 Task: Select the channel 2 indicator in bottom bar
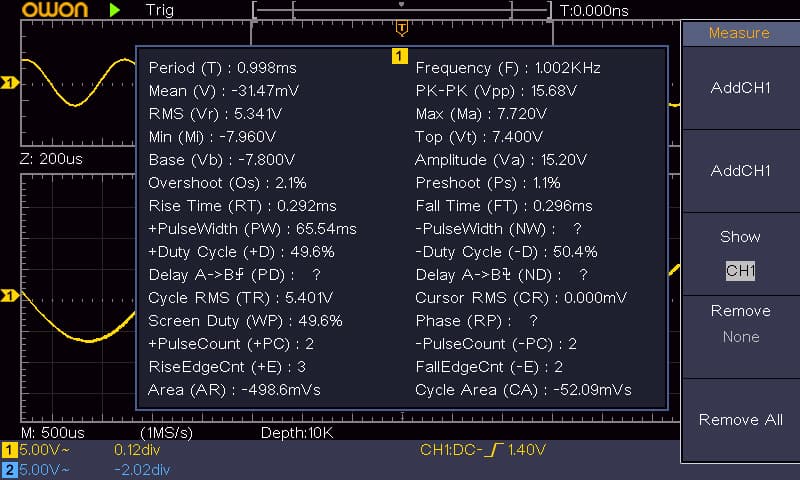pyautogui.click(x=10, y=470)
